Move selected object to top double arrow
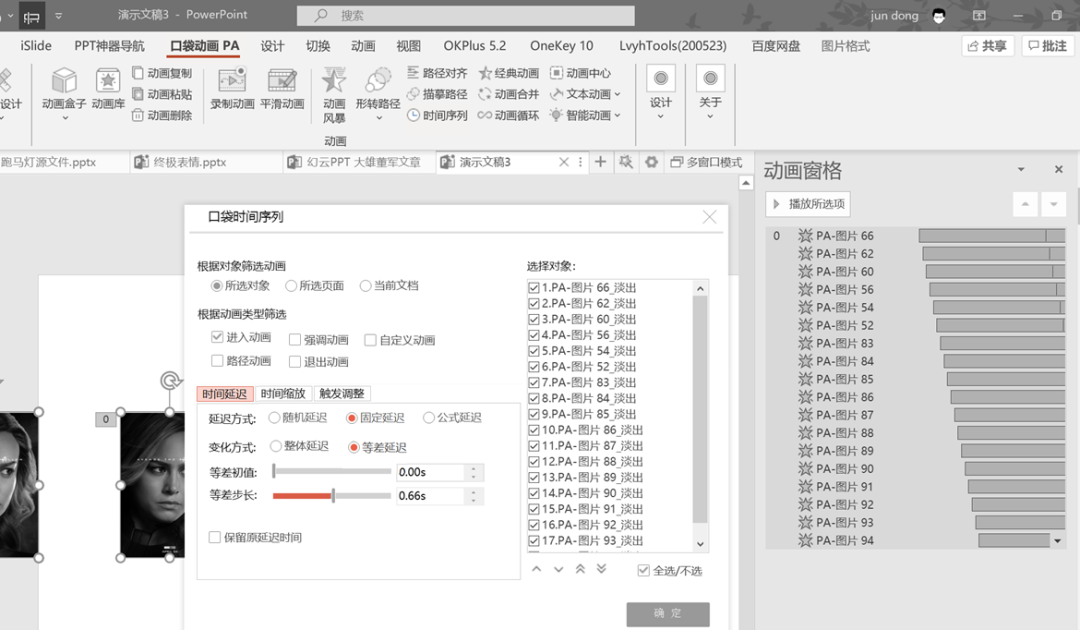Screen dimensions: 1080x630 pos(581,569)
